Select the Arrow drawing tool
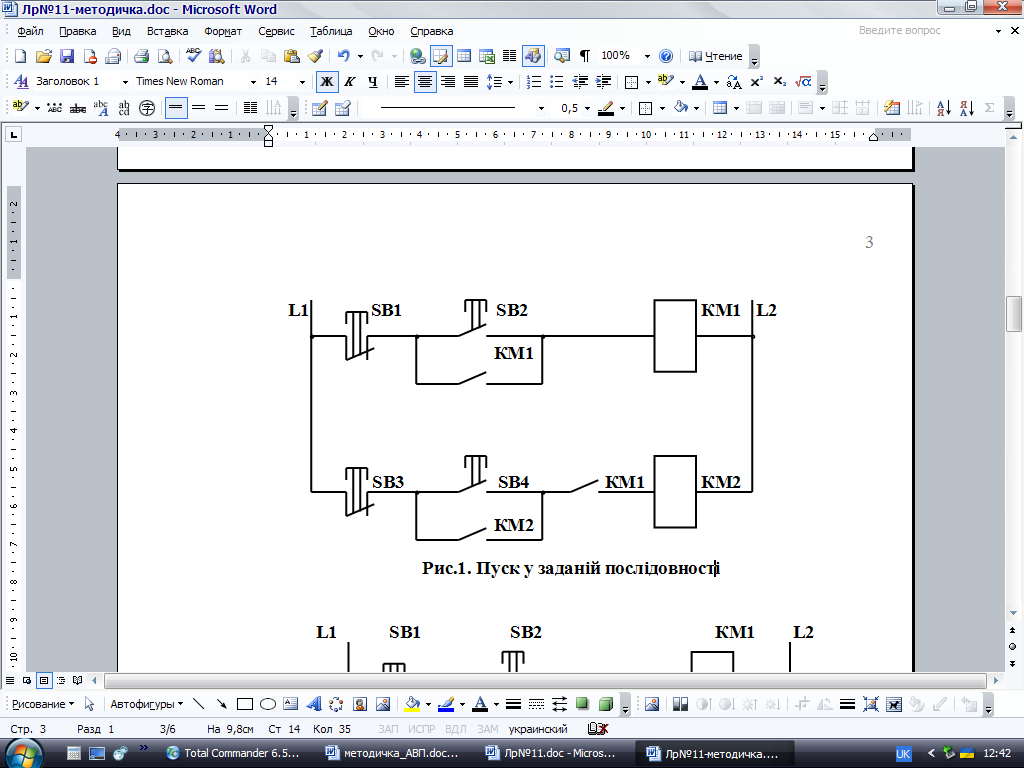This screenshot has height=768, width=1024. click(222, 704)
